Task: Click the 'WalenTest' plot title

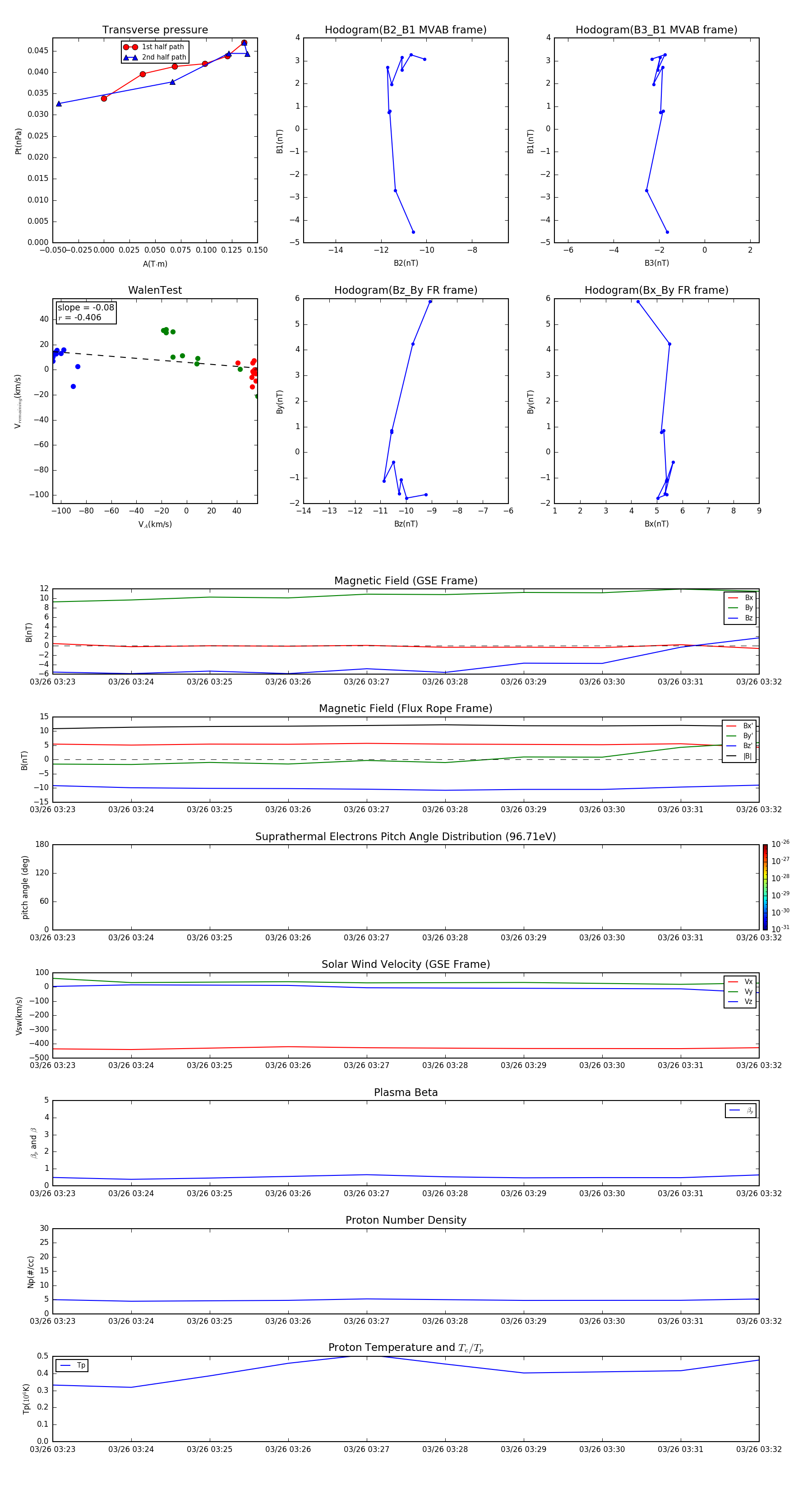Action: [155, 290]
